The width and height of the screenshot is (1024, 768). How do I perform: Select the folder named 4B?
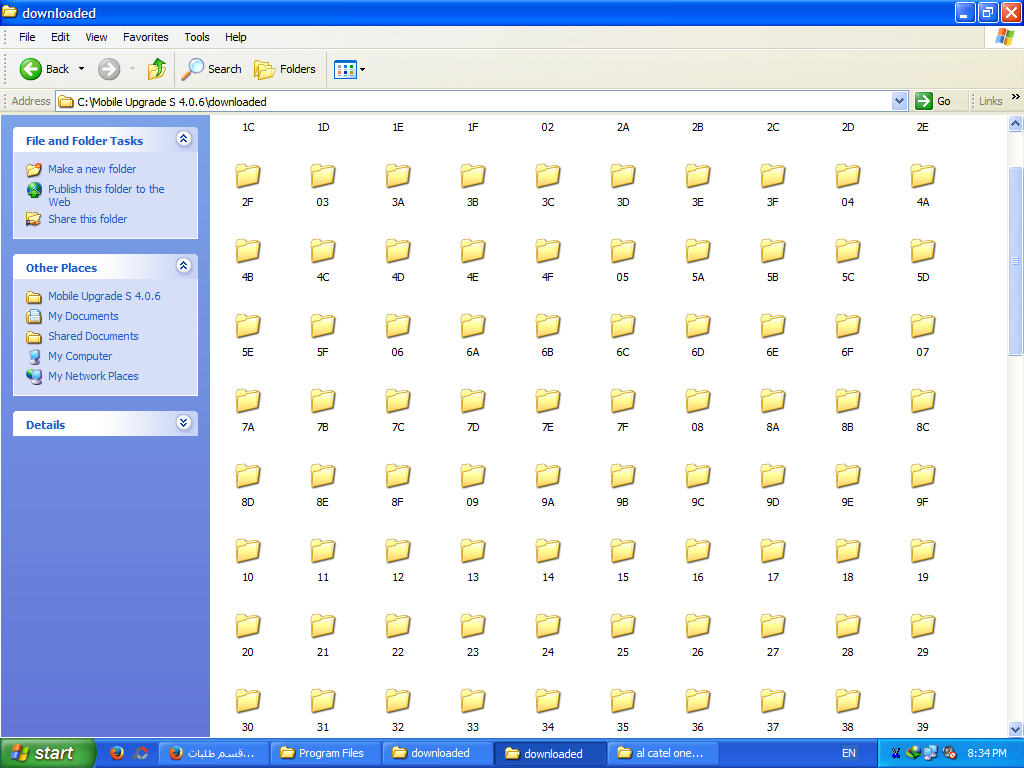(248, 260)
